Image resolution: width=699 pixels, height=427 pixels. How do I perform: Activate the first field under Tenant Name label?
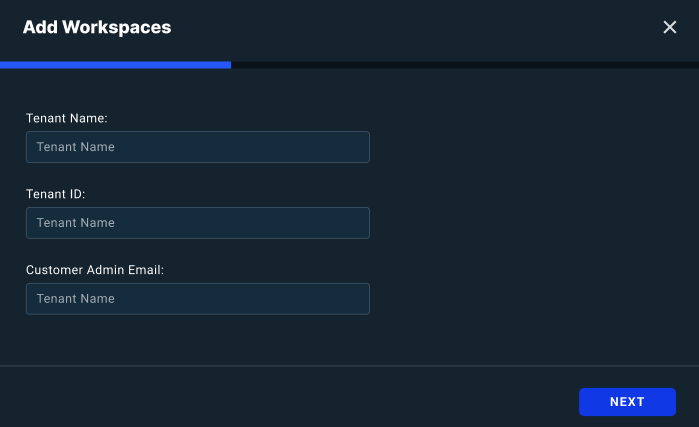(198, 147)
